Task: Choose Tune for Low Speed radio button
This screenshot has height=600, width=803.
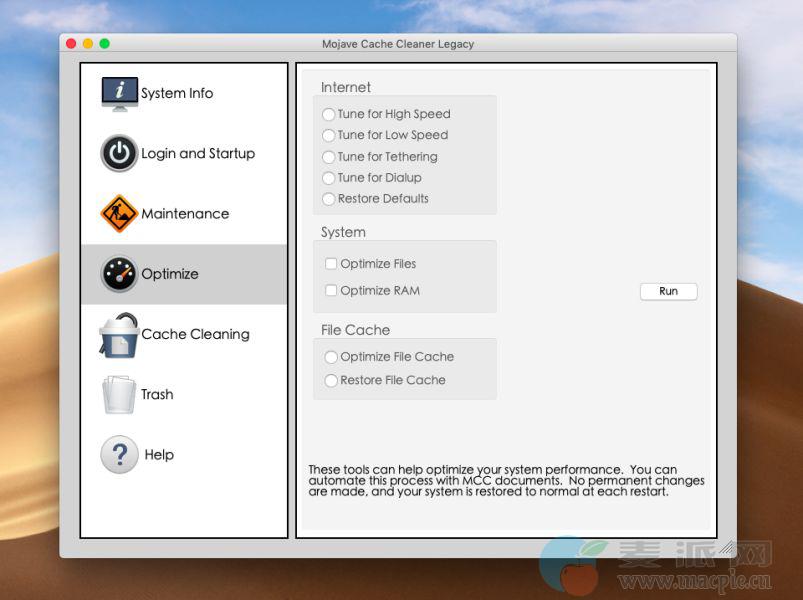Action: (329, 135)
